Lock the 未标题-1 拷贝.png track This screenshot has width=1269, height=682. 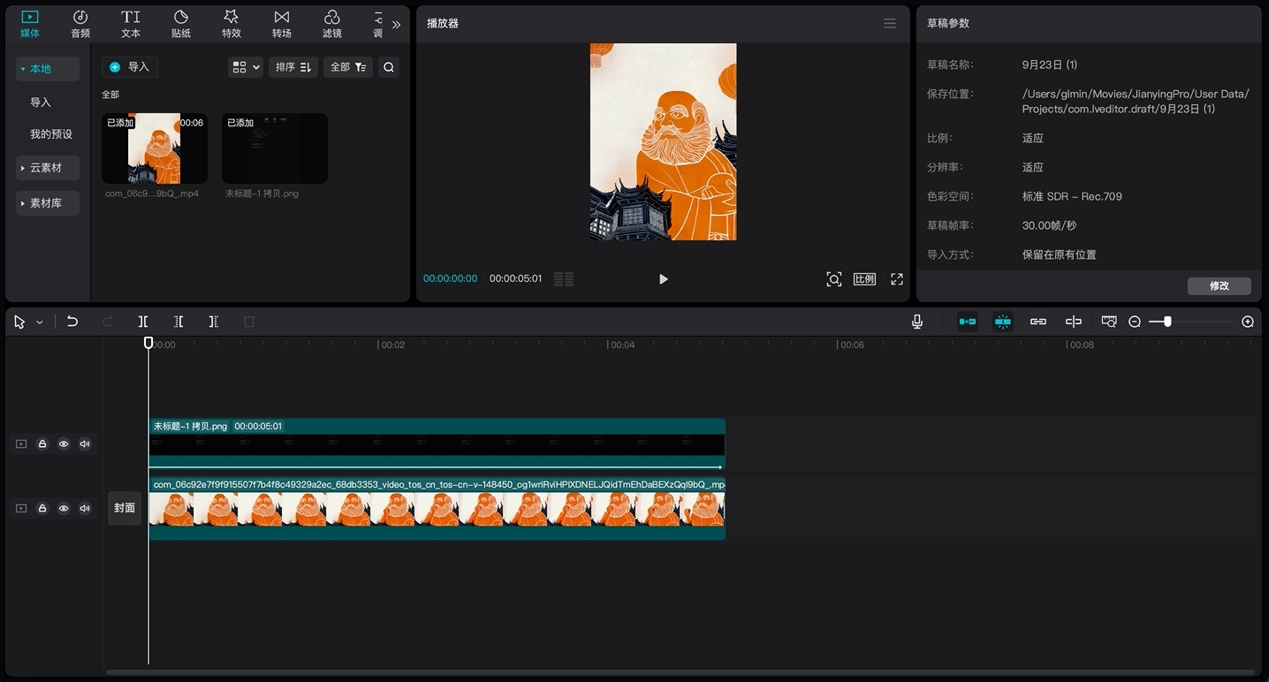(x=42, y=444)
